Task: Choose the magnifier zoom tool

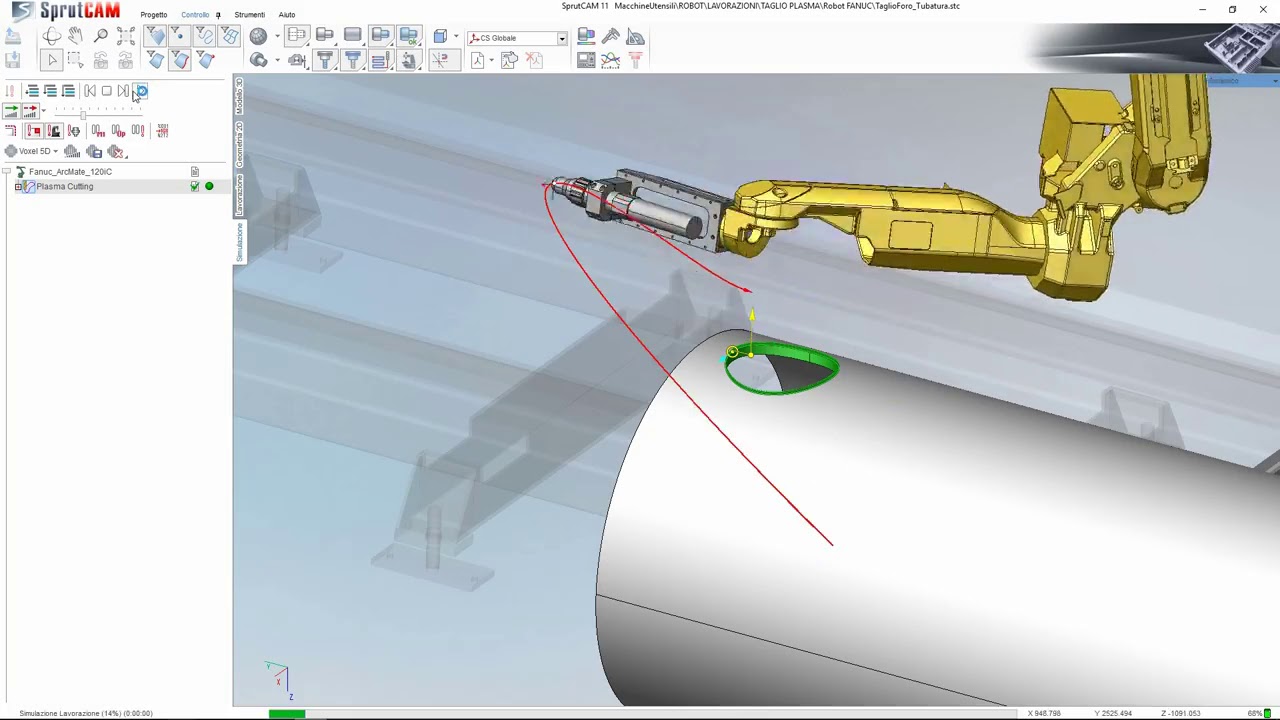Action: 101,35
